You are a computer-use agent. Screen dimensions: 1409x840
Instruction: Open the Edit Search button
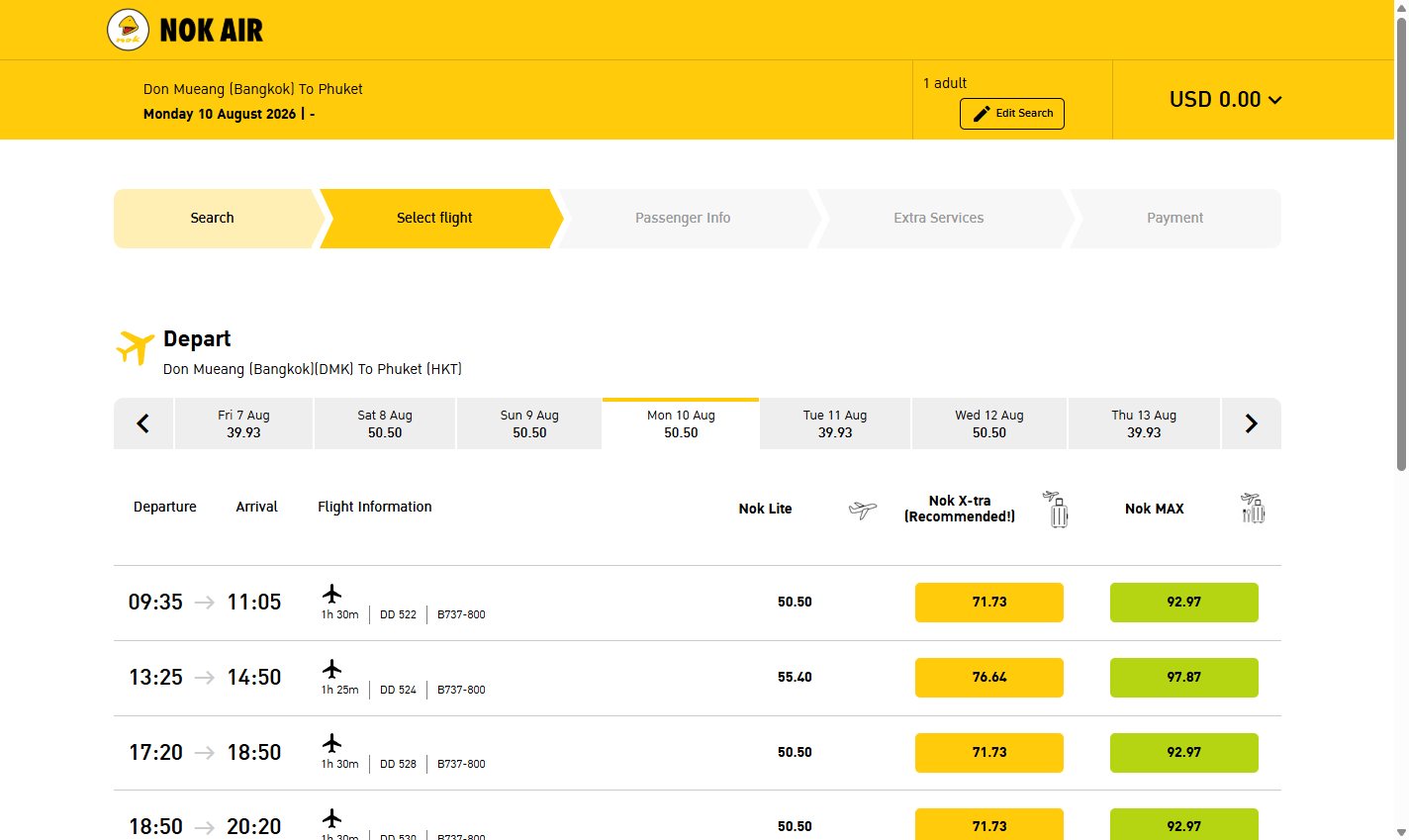coord(1012,114)
